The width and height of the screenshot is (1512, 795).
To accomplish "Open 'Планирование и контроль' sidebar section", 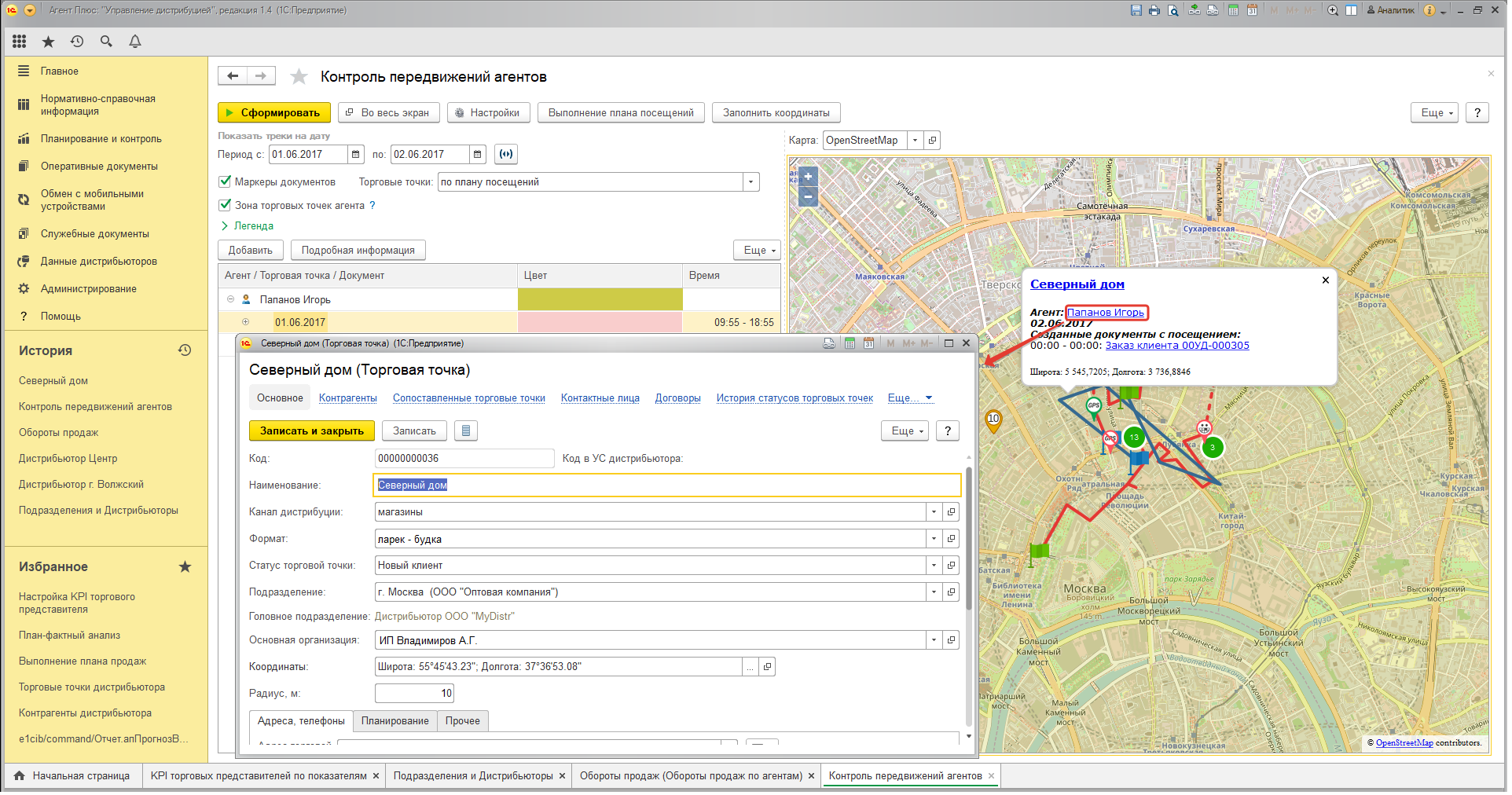I will [101, 139].
